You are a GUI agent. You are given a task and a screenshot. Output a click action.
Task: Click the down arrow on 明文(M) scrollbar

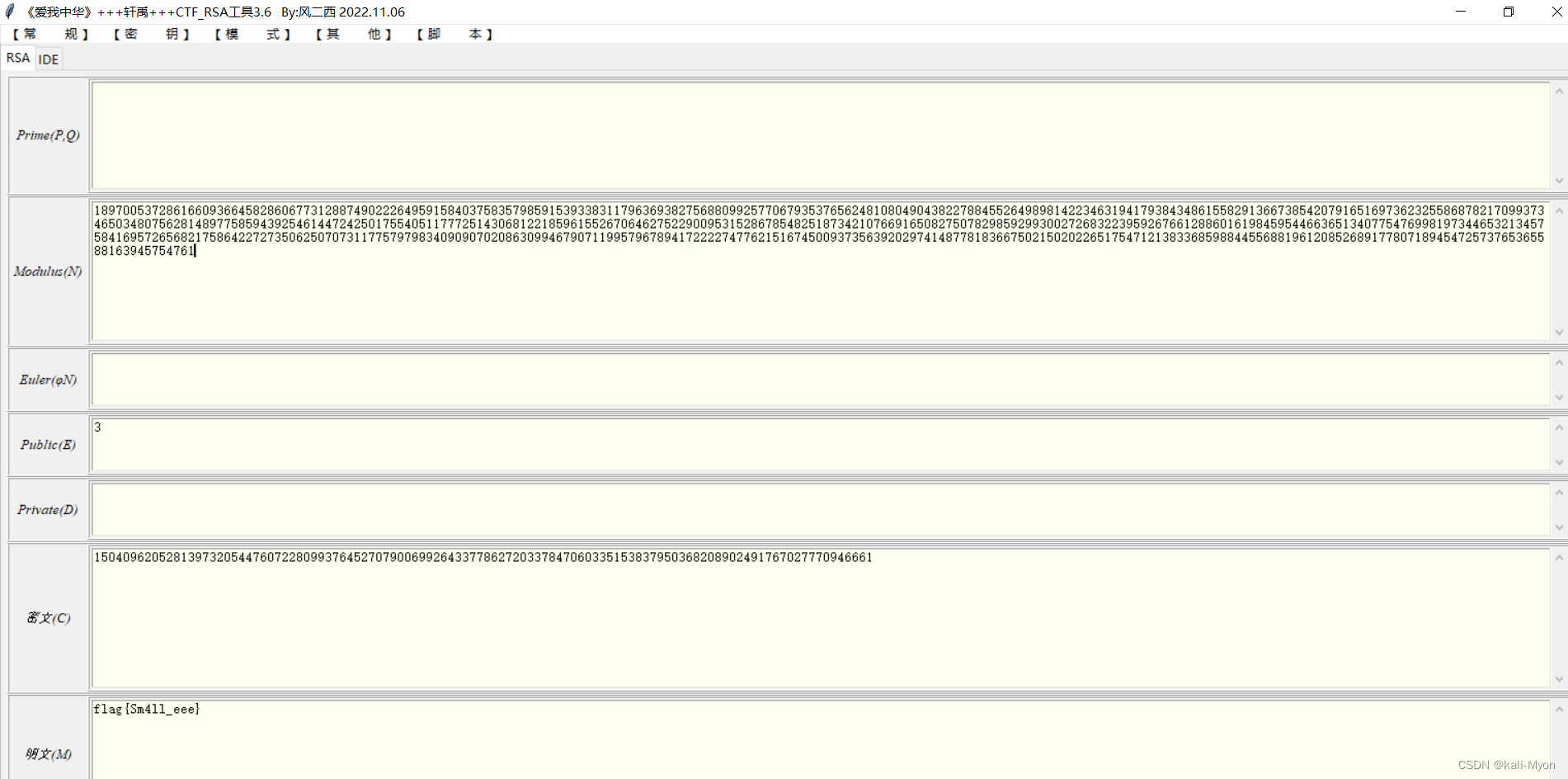coord(1559,773)
